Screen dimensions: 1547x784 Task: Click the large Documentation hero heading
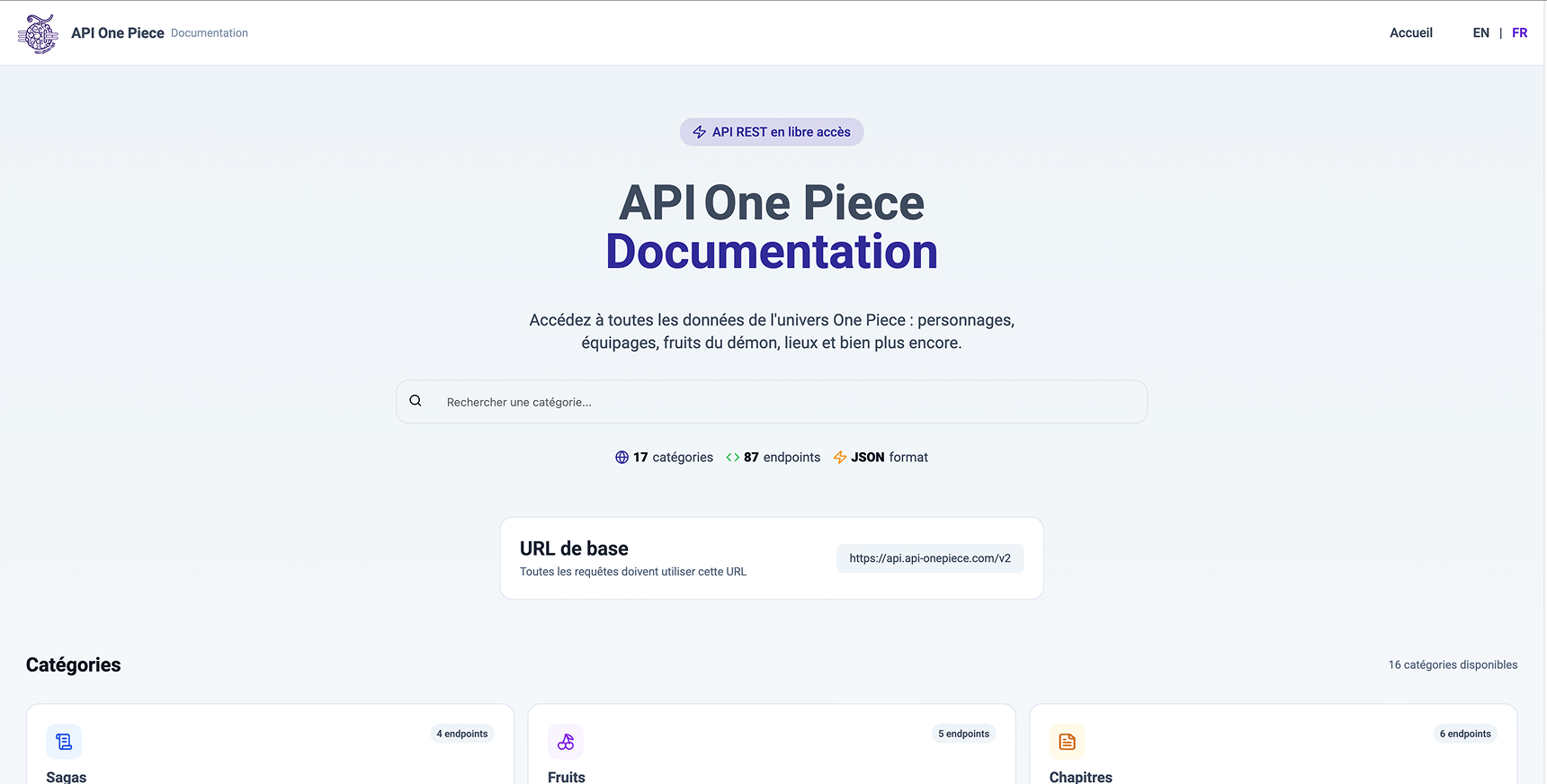click(772, 252)
